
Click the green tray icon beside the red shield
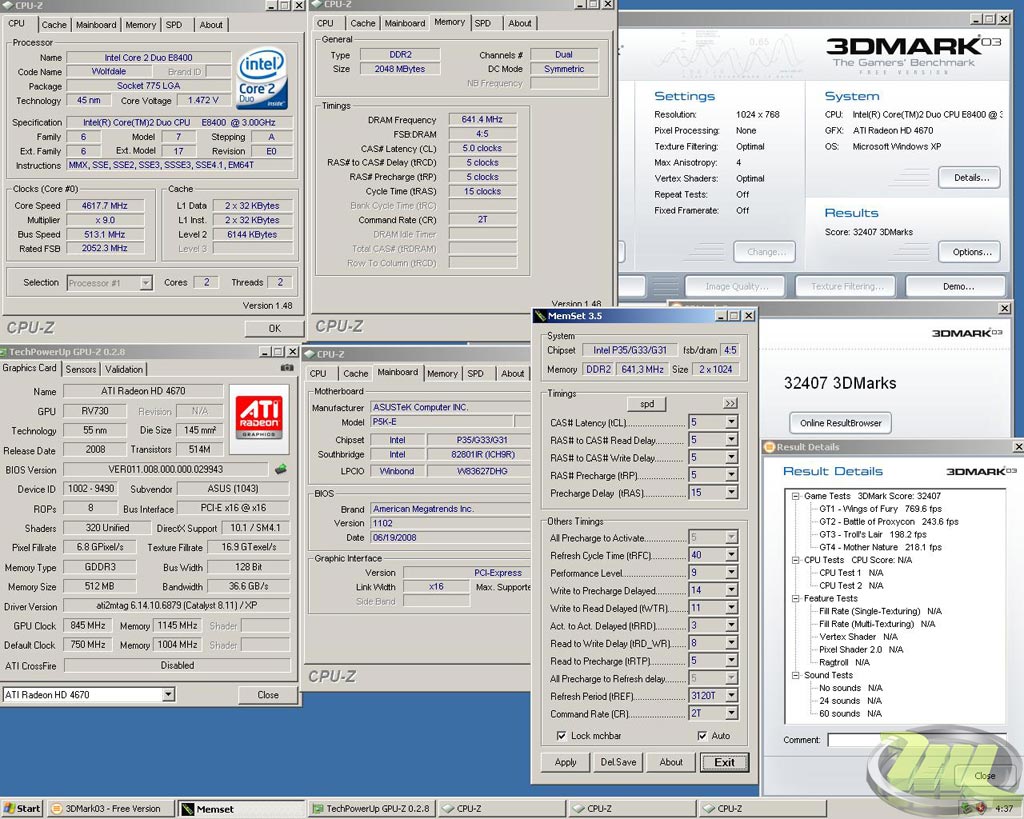tap(965, 809)
